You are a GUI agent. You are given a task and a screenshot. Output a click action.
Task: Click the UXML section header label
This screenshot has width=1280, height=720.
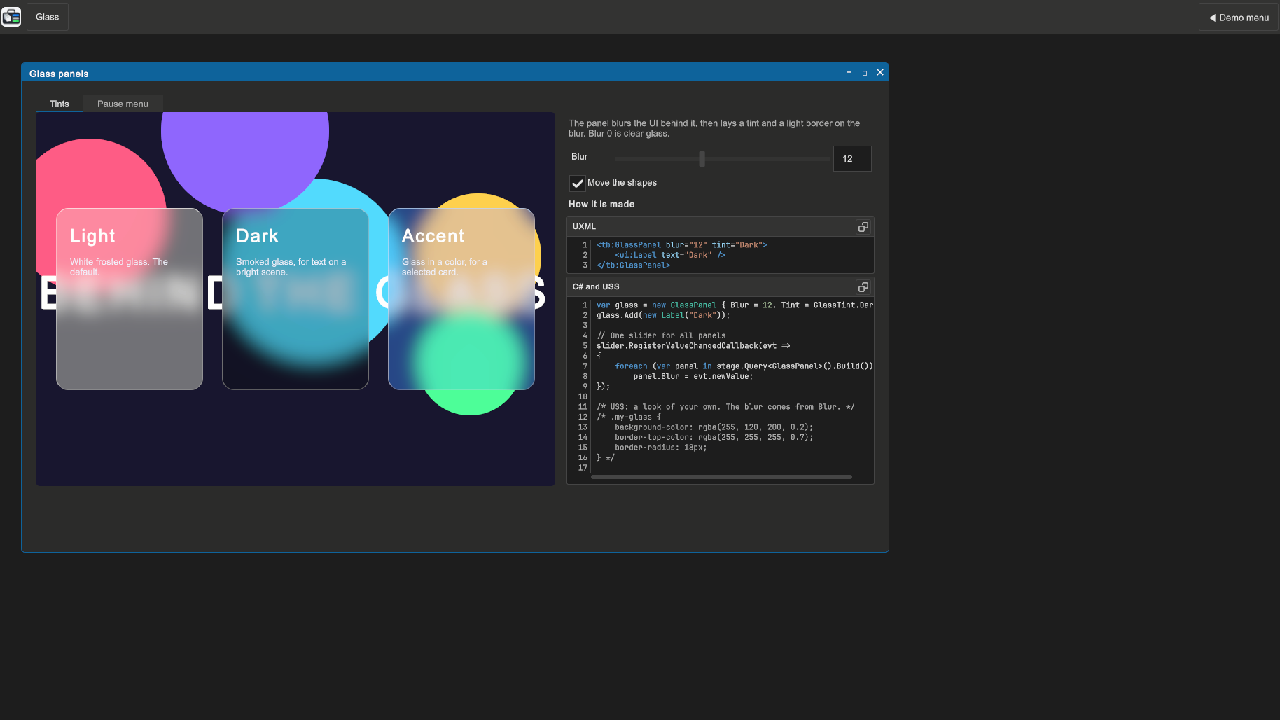point(584,227)
